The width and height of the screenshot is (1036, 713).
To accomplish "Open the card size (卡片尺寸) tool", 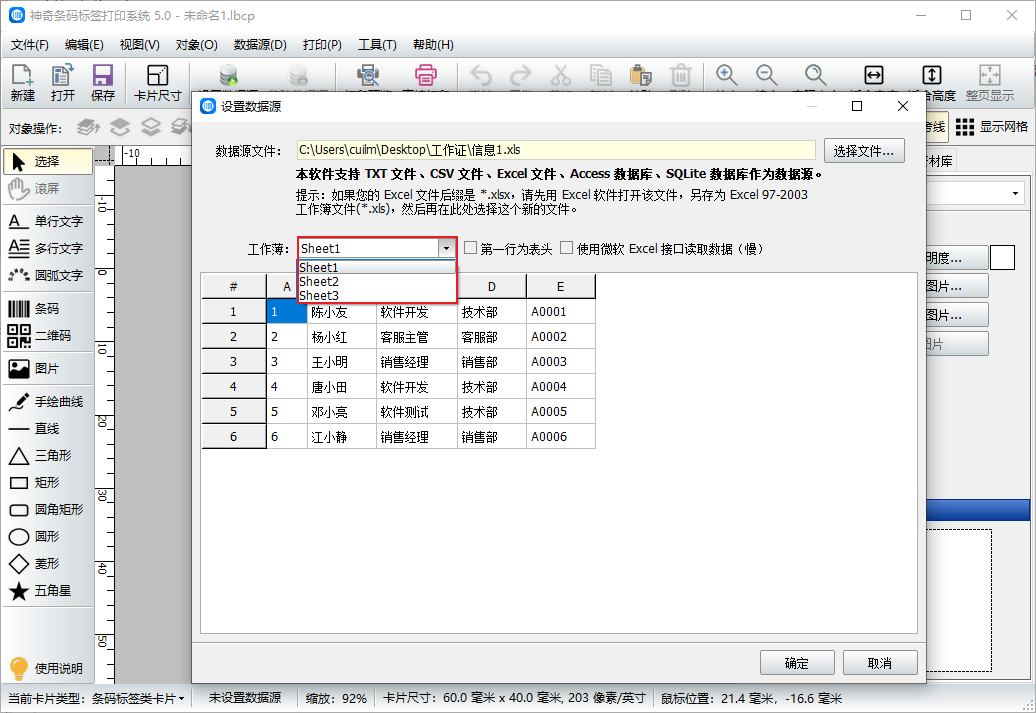I will (158, 83).
